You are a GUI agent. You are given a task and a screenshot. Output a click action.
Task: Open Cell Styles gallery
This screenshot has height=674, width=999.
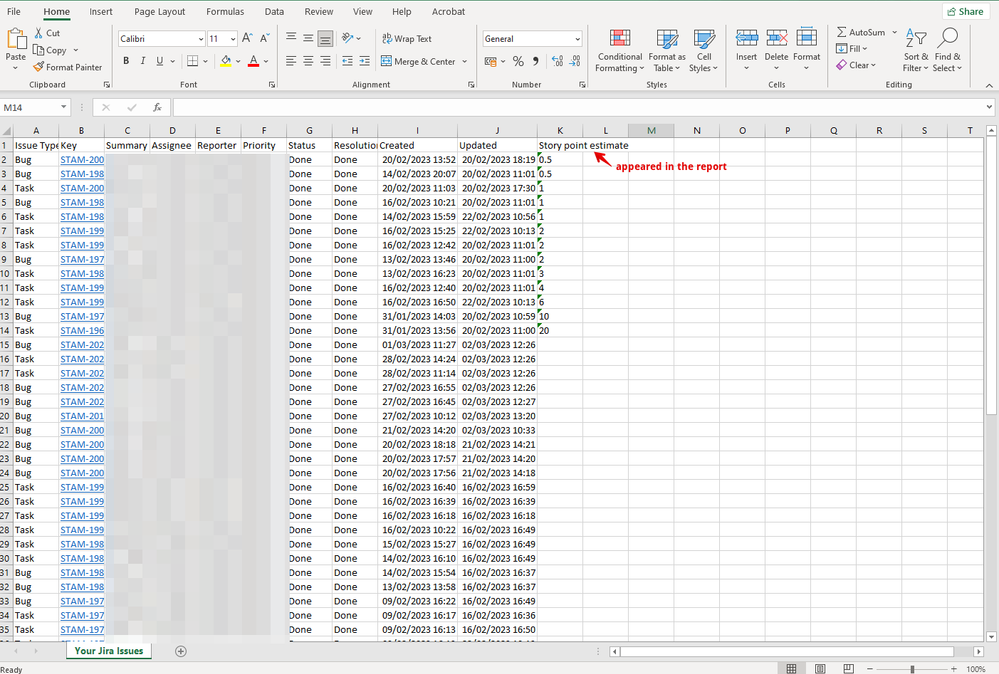coord(703,51)
